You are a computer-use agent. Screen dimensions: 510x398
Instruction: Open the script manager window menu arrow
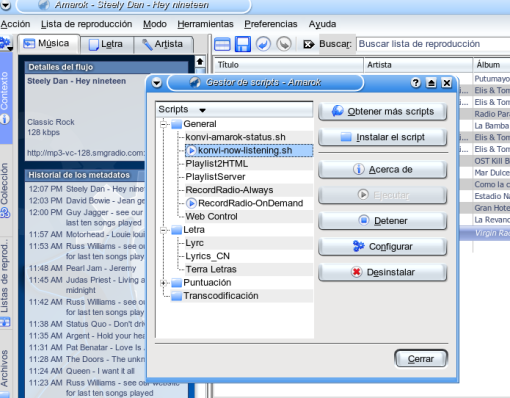(157, 83)
